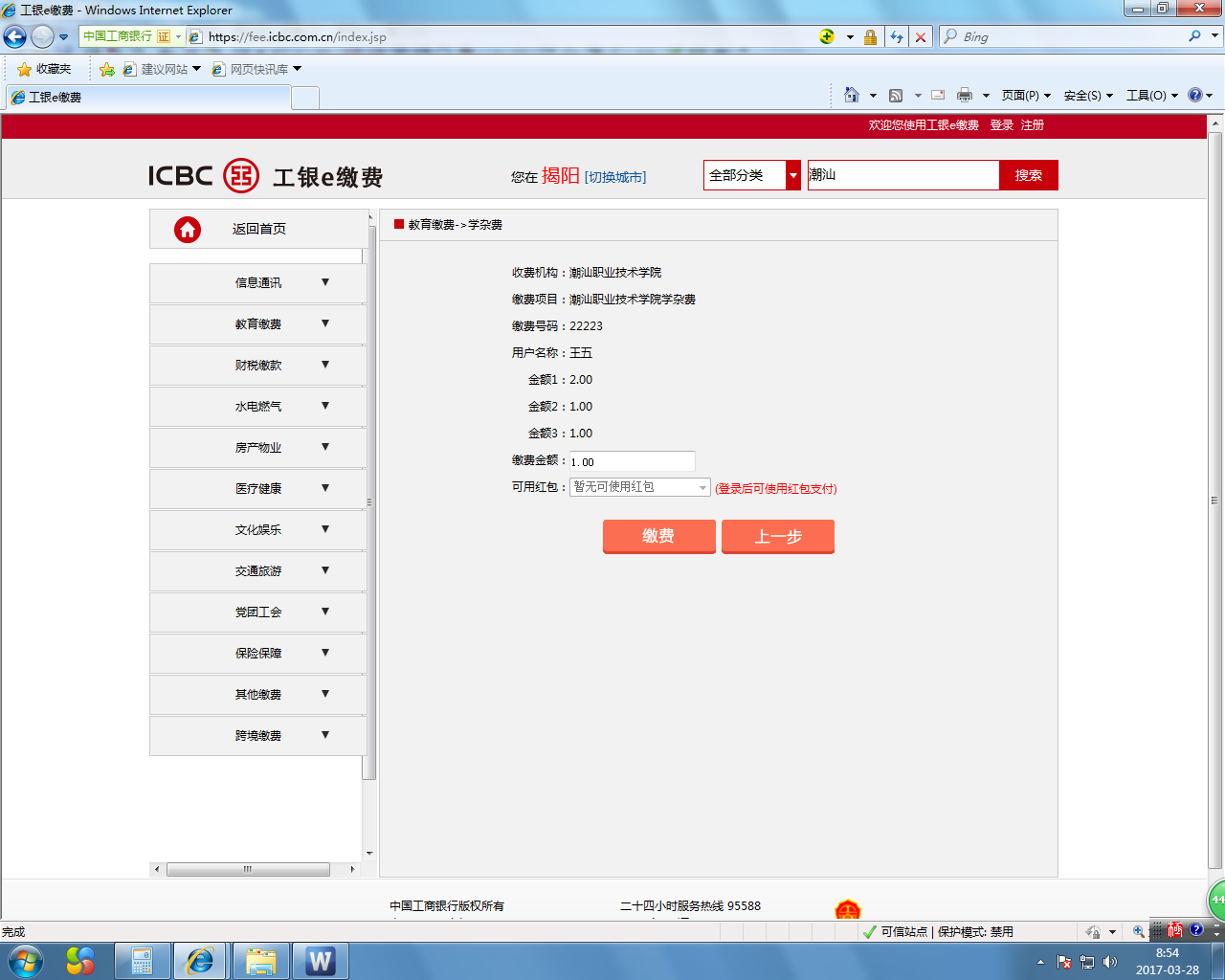The width and height of the screenshot is (1225, 980).
Task: Expand the 信息通讯 category
Action: [x=258, y=283]
